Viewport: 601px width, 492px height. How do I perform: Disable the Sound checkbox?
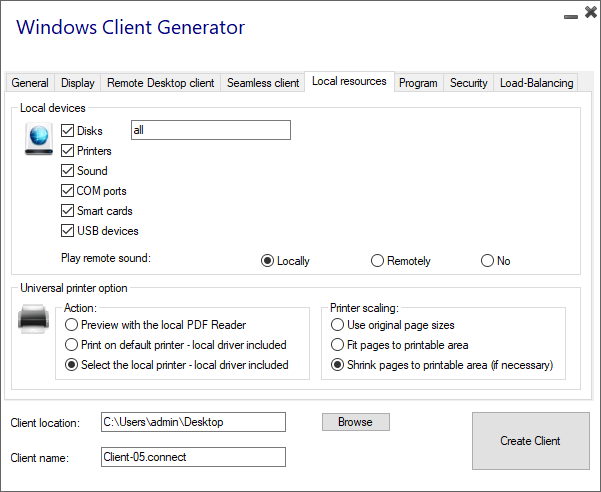click(x=68, y=171)
